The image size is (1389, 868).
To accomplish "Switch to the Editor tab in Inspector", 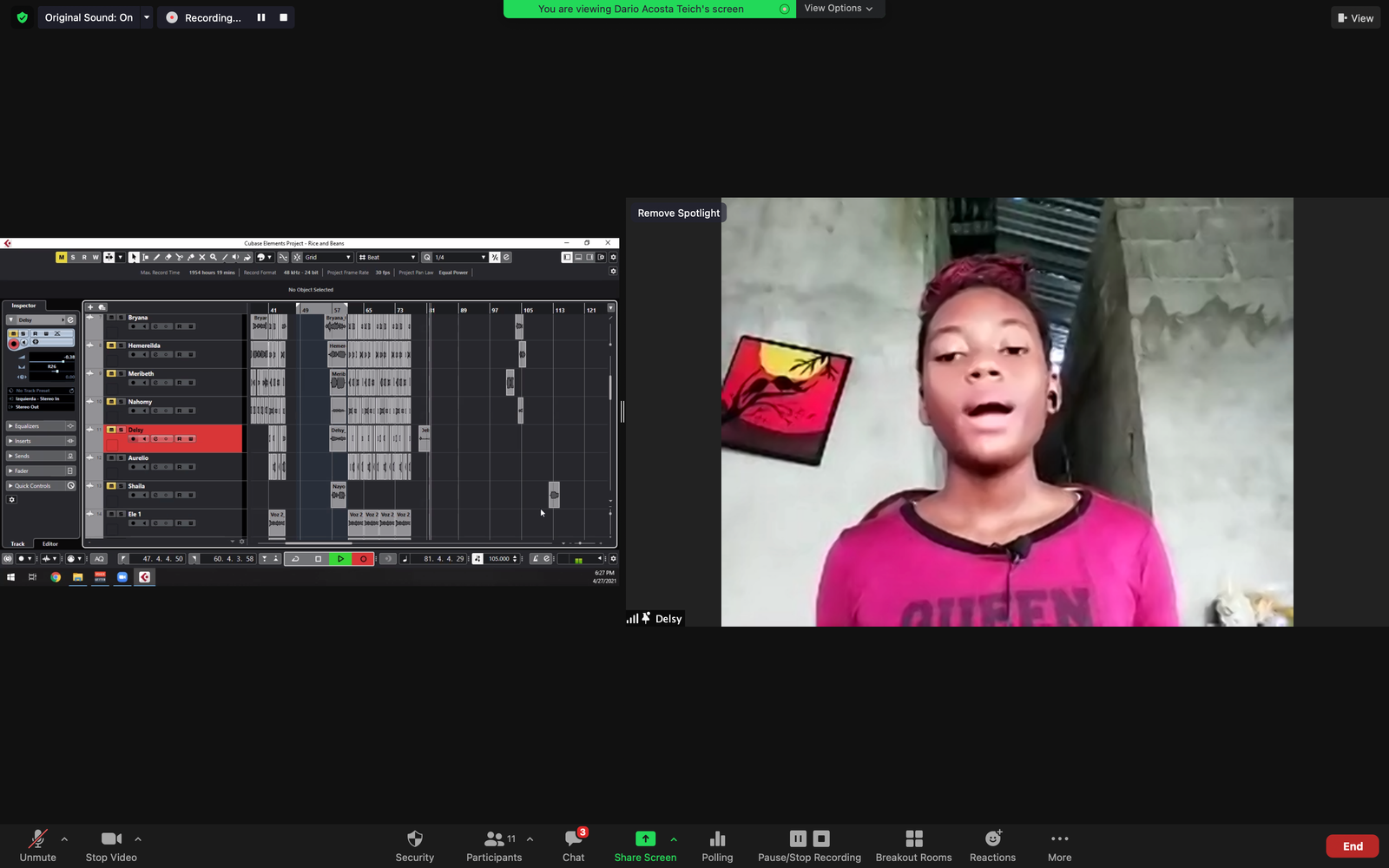I will click(x=50, y=544).
